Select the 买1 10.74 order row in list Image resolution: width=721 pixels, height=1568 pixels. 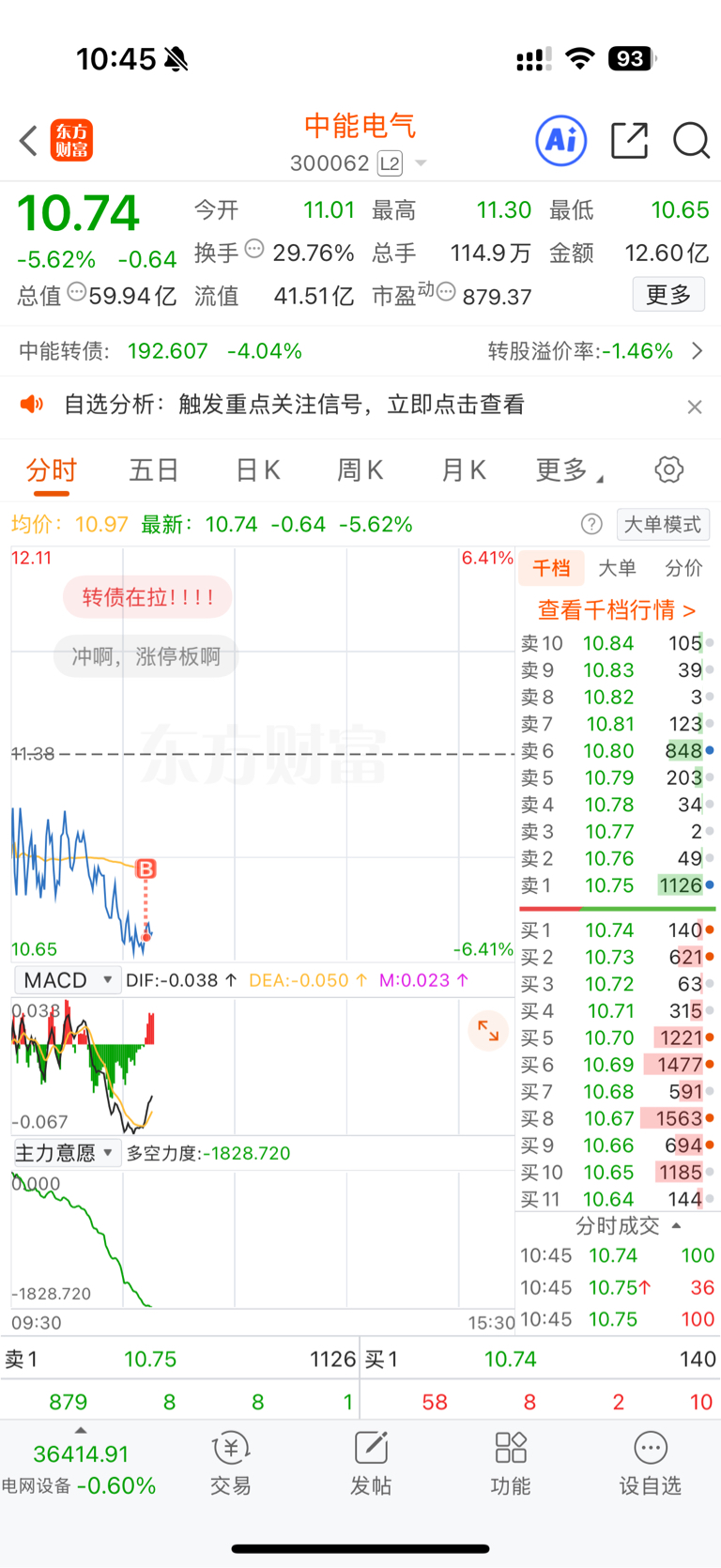pyautogui.click(x=617, y=930)
